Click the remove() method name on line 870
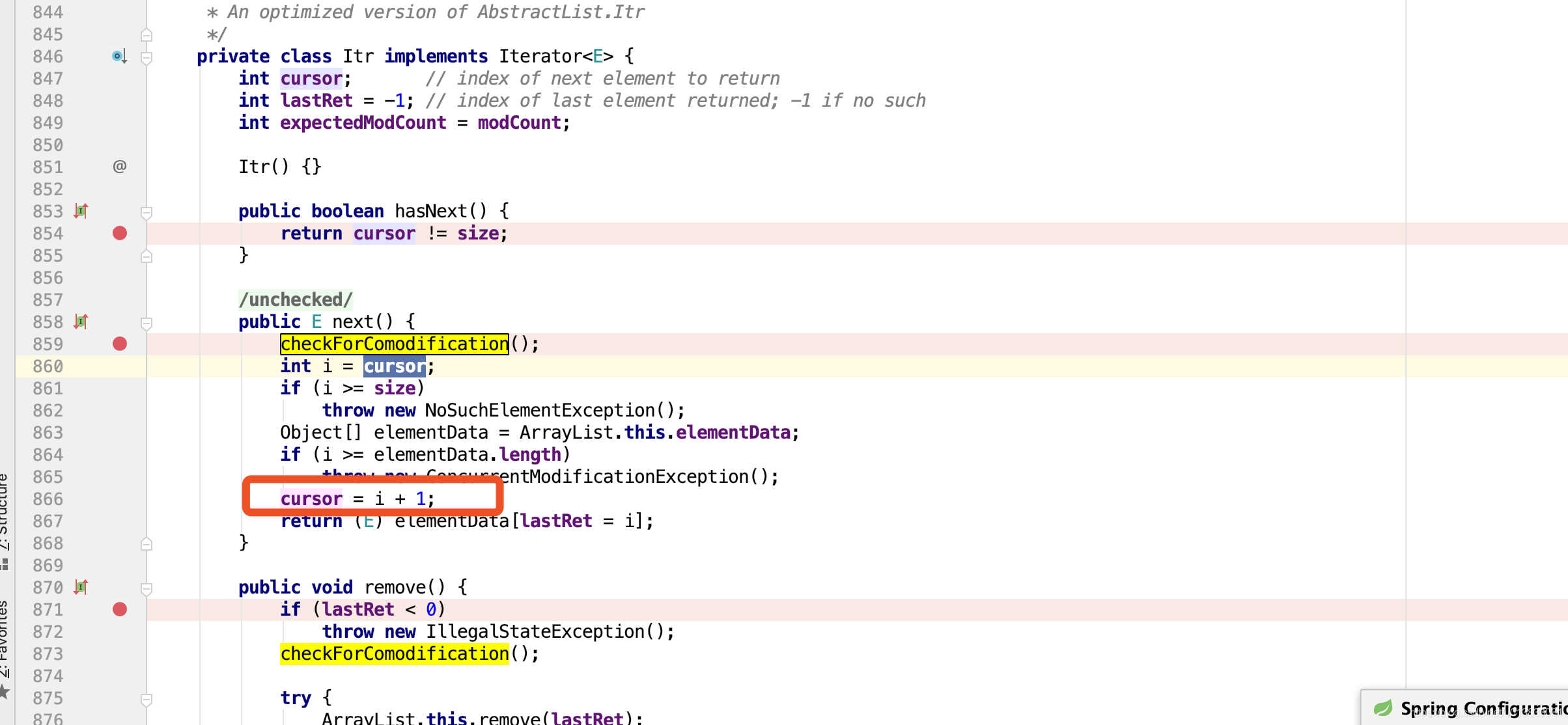Image resolution: width=1568 pixels, height=725 pixels. point(395,588)
